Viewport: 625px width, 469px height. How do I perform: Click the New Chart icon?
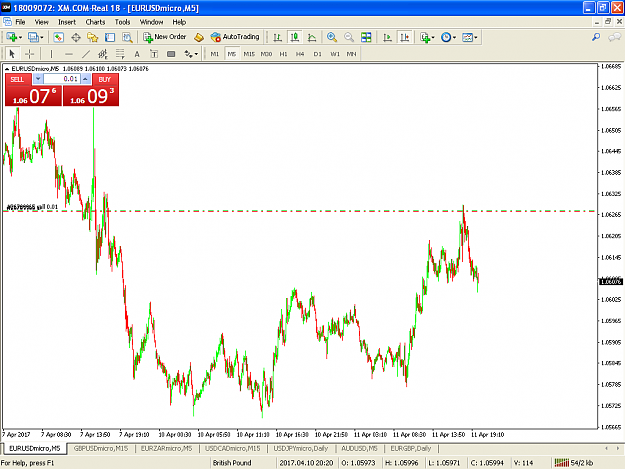(11, 37)
